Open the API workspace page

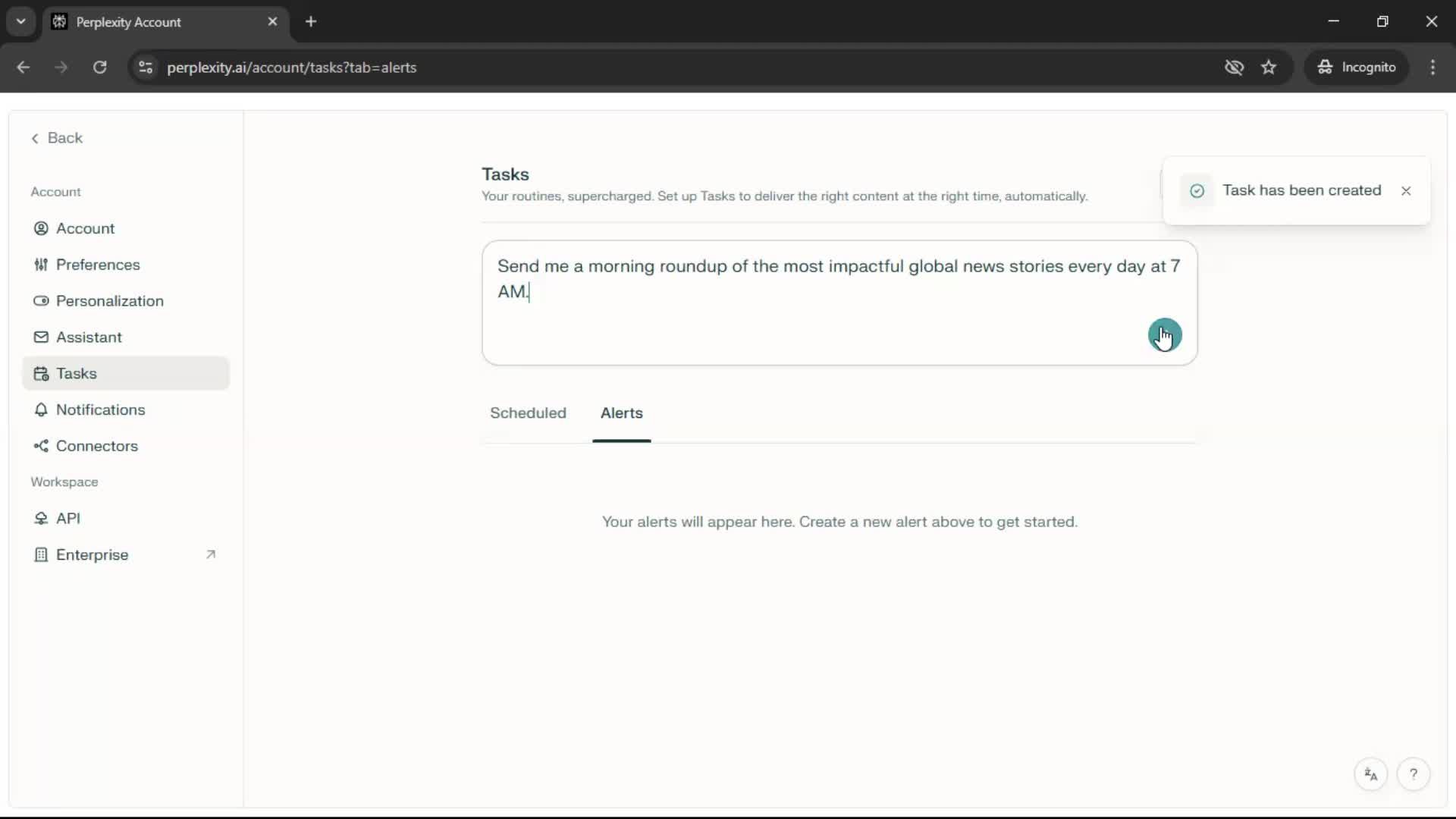coord(67,519)
